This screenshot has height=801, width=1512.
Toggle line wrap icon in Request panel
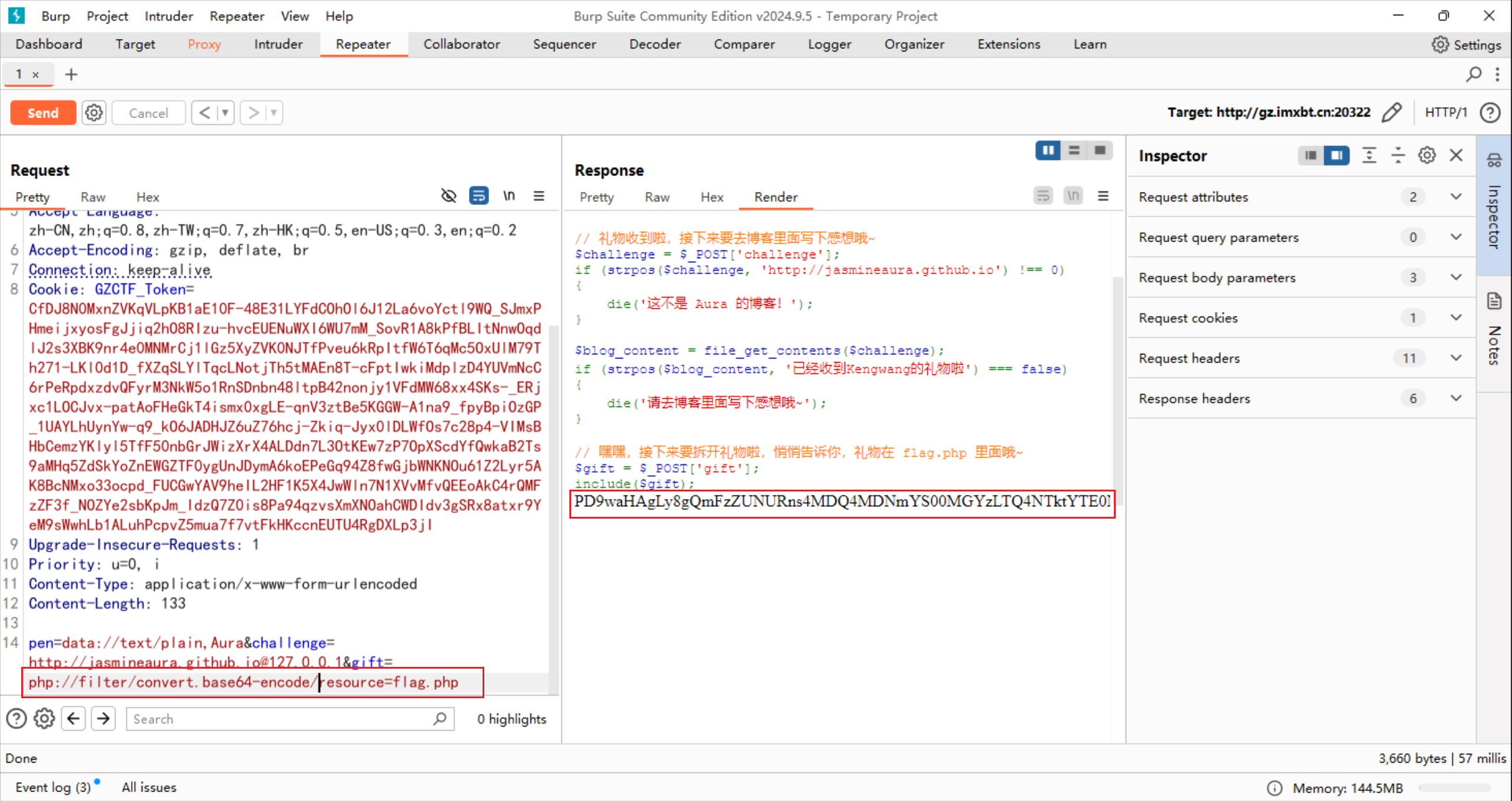478,196
